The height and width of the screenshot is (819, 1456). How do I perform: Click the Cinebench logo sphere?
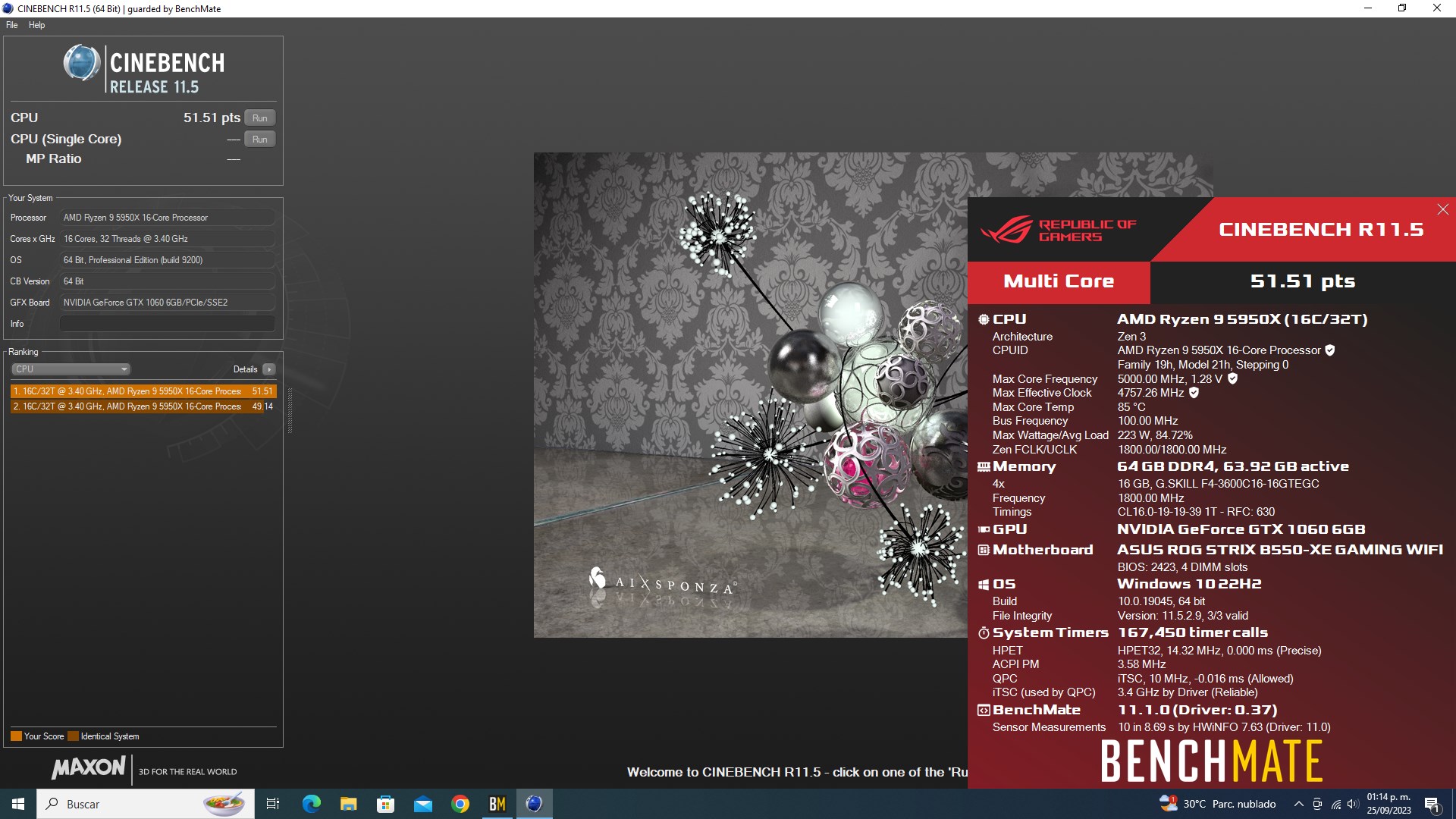point(82,63)
